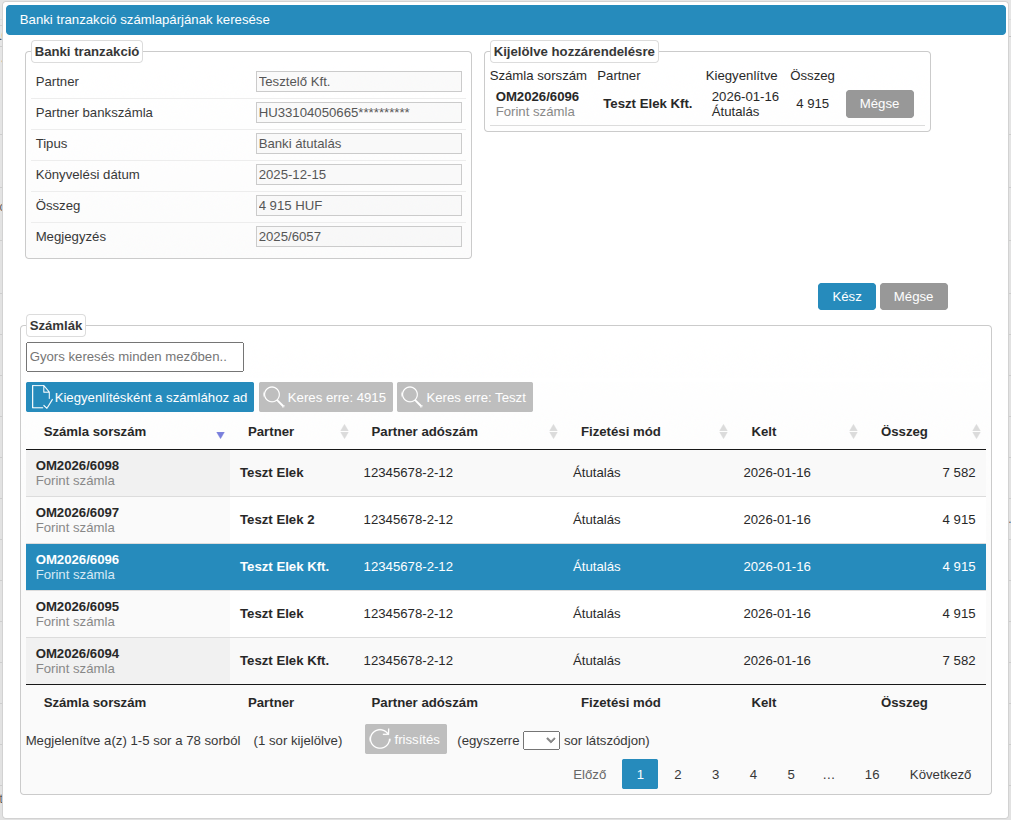Screen dimensions: 1011x820
Task: Click the refresh icon on frissítés button
Action: [380, 740]
